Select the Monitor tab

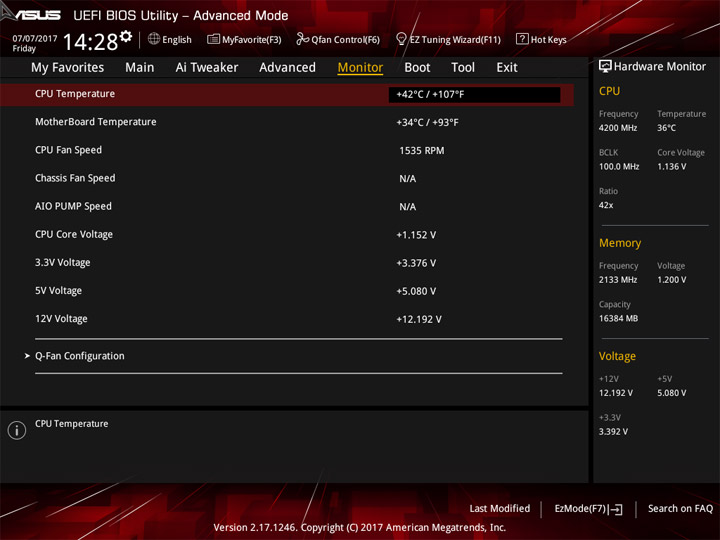coord(360,68)
